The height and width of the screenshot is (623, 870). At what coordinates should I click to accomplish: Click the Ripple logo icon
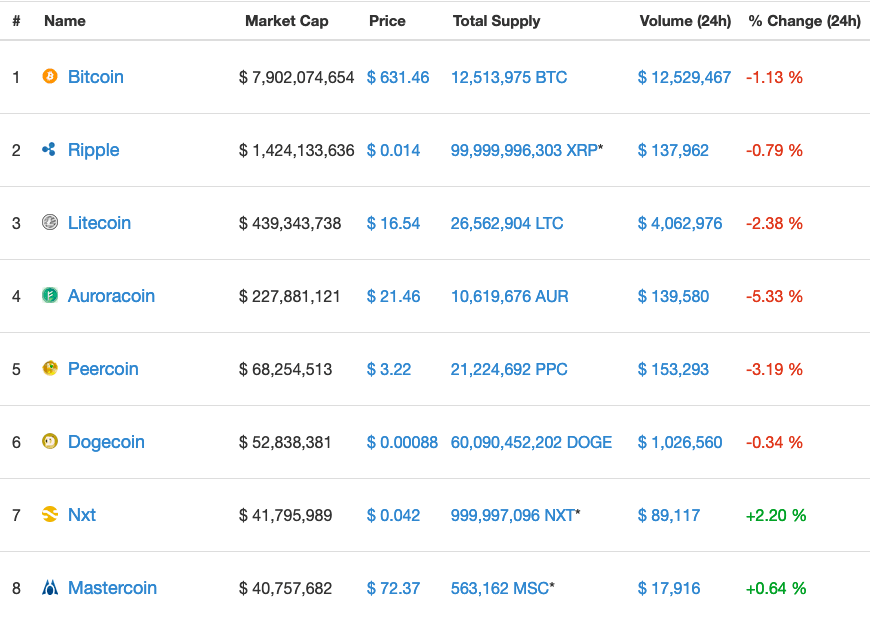(x=49, y=150)
